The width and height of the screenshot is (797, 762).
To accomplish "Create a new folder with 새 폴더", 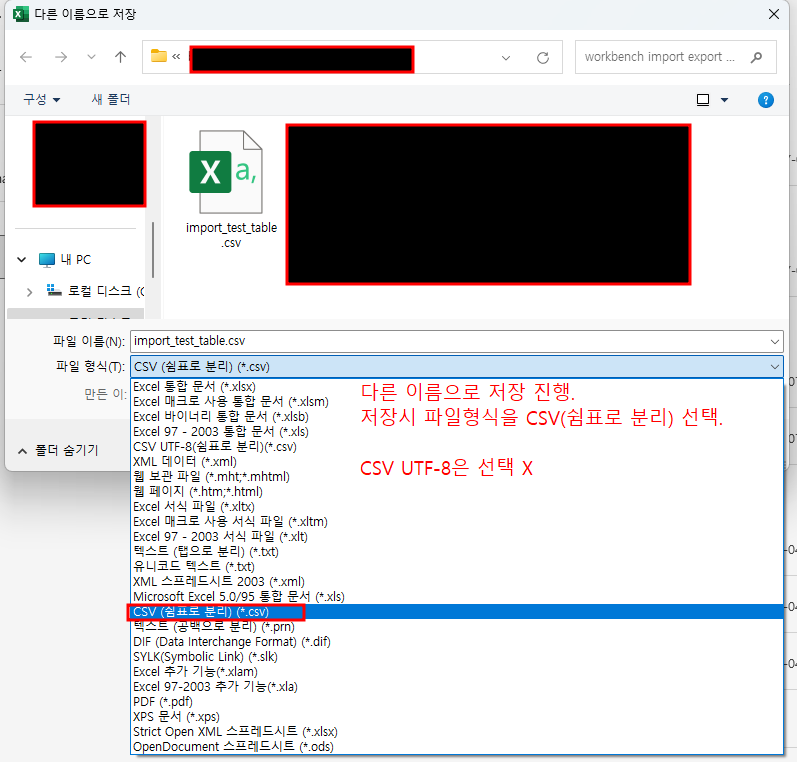I will (x=111, y=99).
